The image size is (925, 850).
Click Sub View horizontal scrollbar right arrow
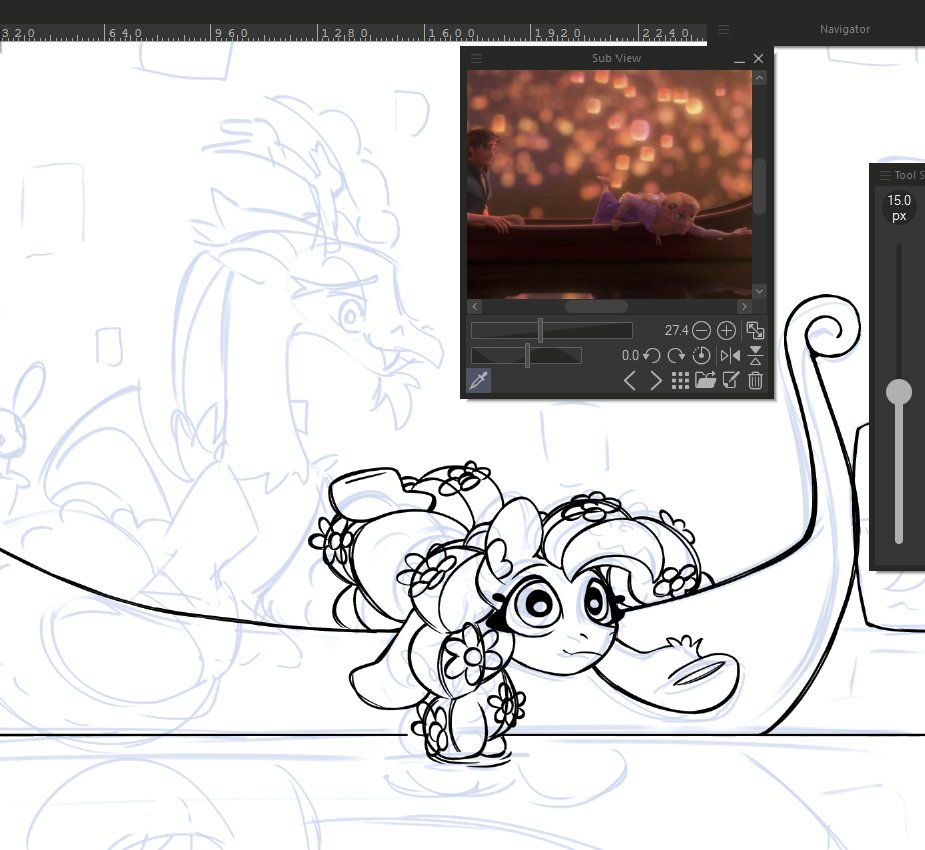744,306
